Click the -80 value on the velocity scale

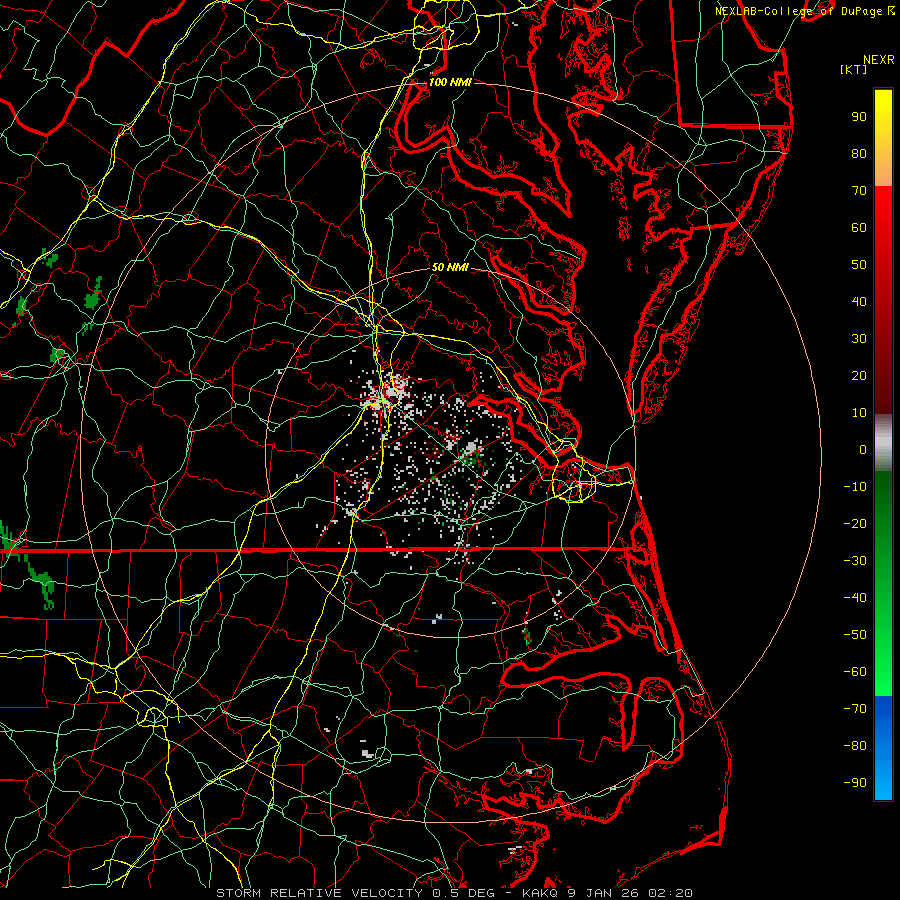pos(855,746)
